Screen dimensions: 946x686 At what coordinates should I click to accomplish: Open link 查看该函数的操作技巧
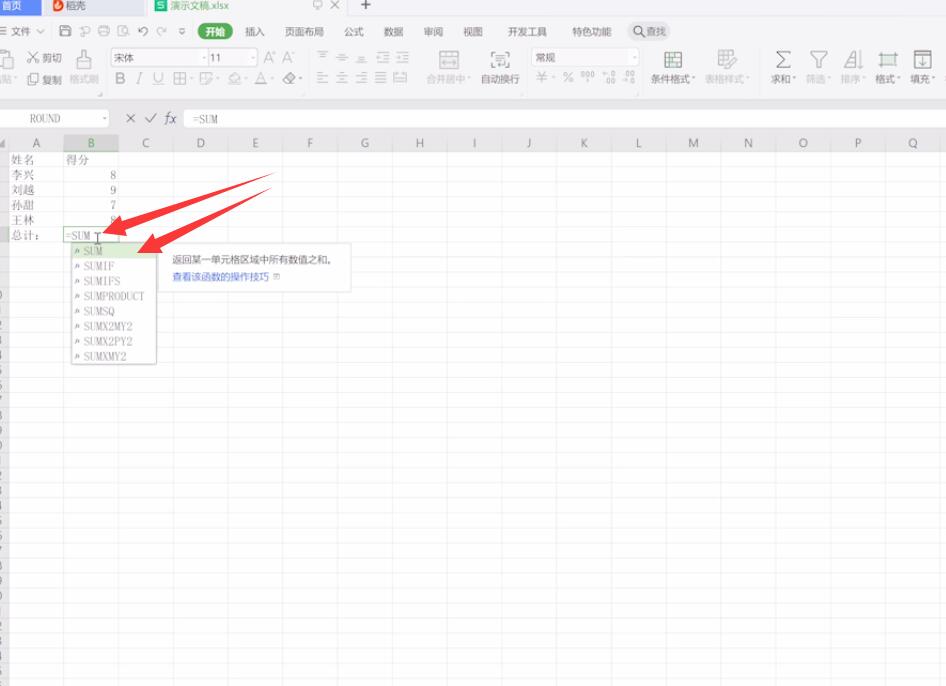tap(221, 276)
